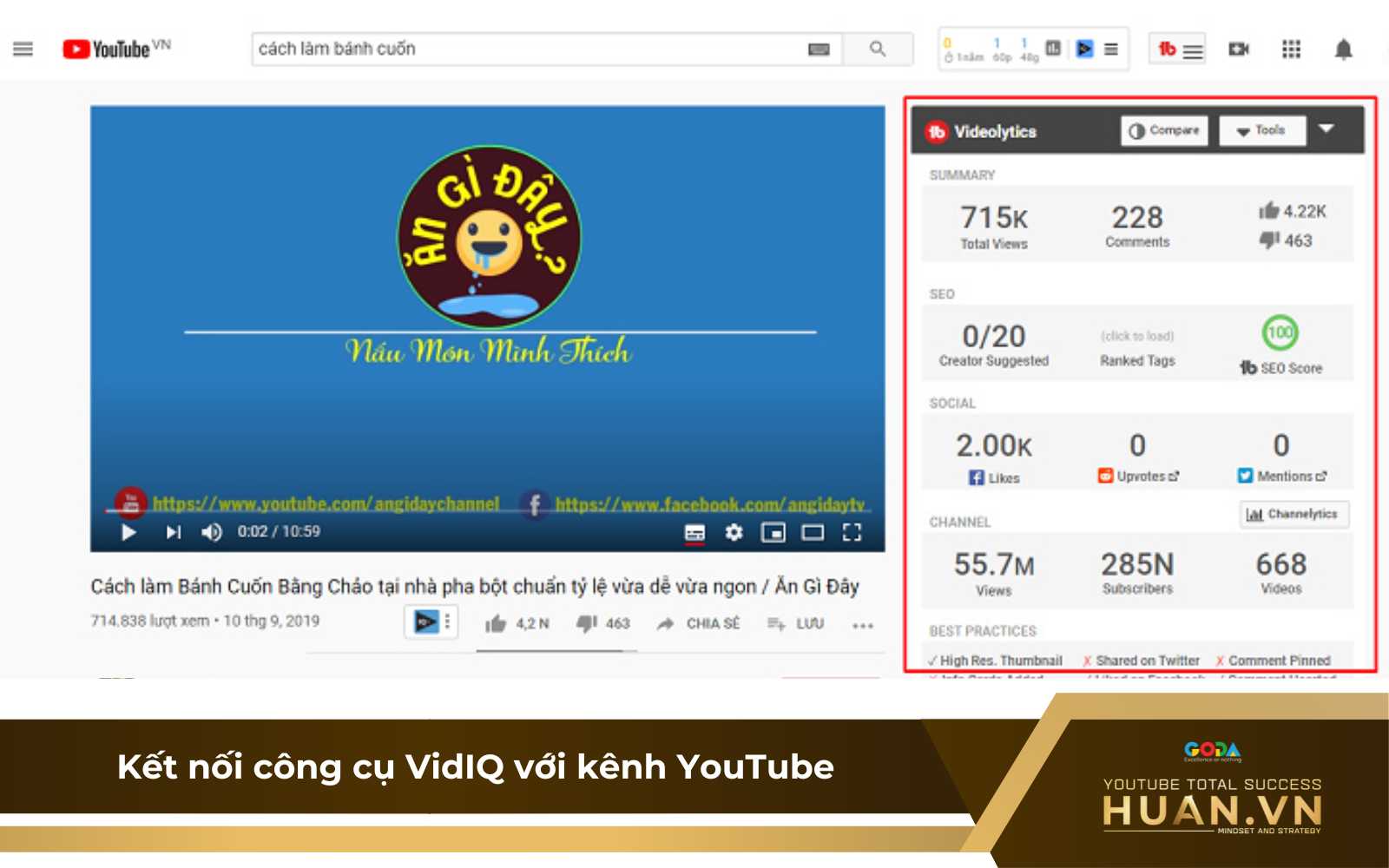This screenshot has width=1389, height=868.
Task: Open the bar chart stats icon in vidIQ toolbar
Action: pyautogui.click(x=1053, y=49)
